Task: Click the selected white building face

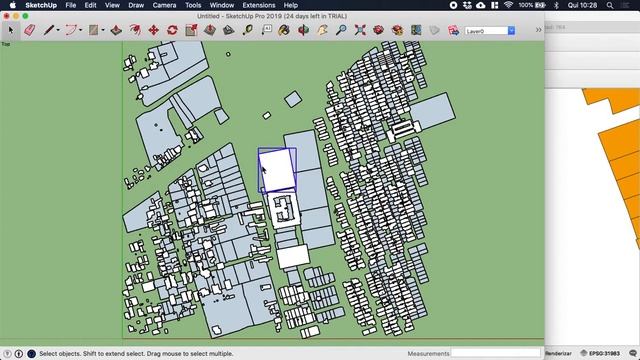Action: point(278,171)
